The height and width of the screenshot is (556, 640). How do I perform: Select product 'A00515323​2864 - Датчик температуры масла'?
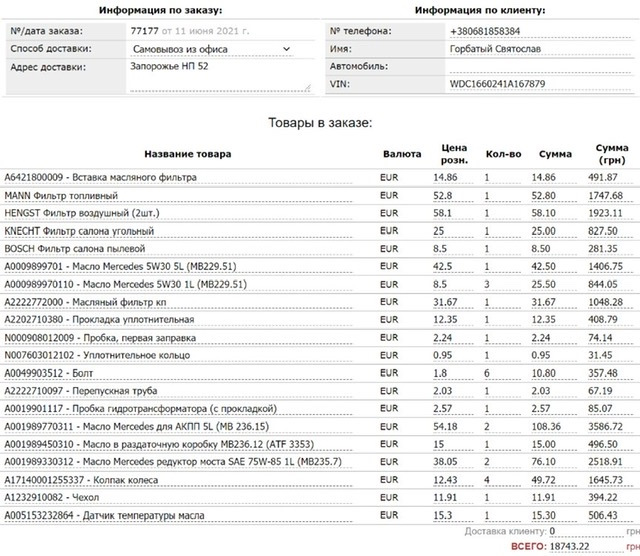(178, 516)
